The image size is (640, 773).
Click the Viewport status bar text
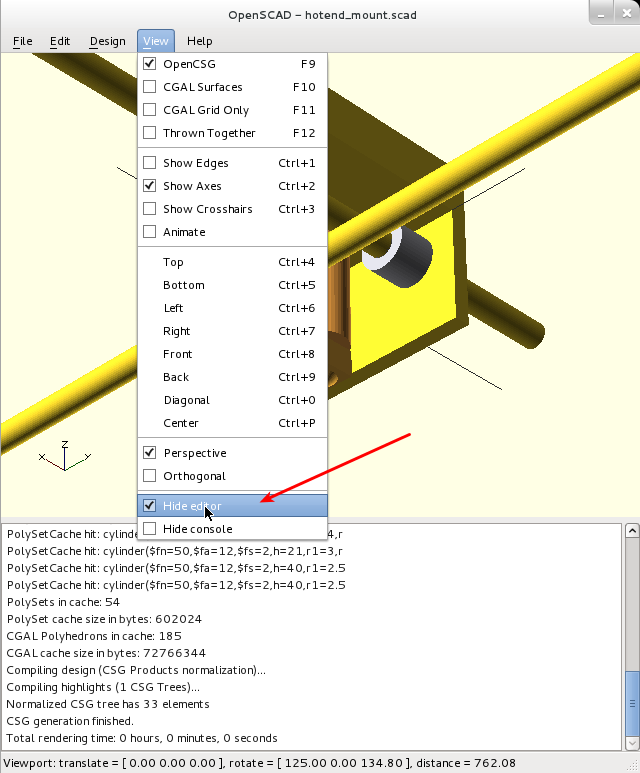pos(259,763)
